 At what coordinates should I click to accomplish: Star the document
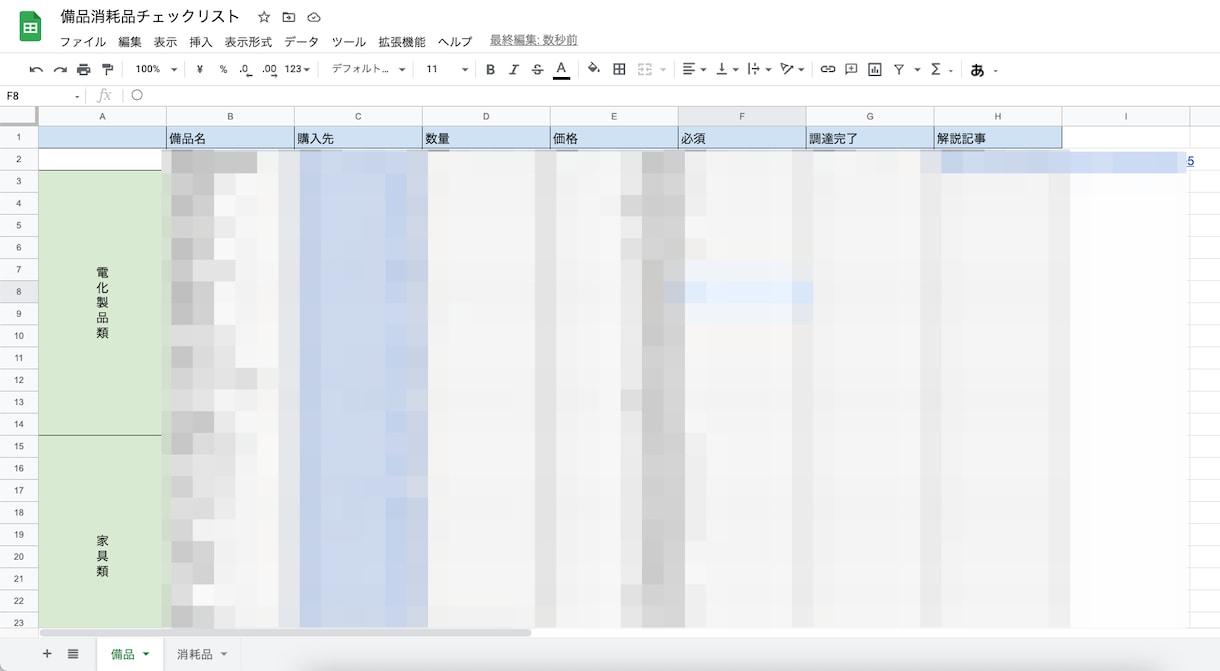[x=264, y=17]
